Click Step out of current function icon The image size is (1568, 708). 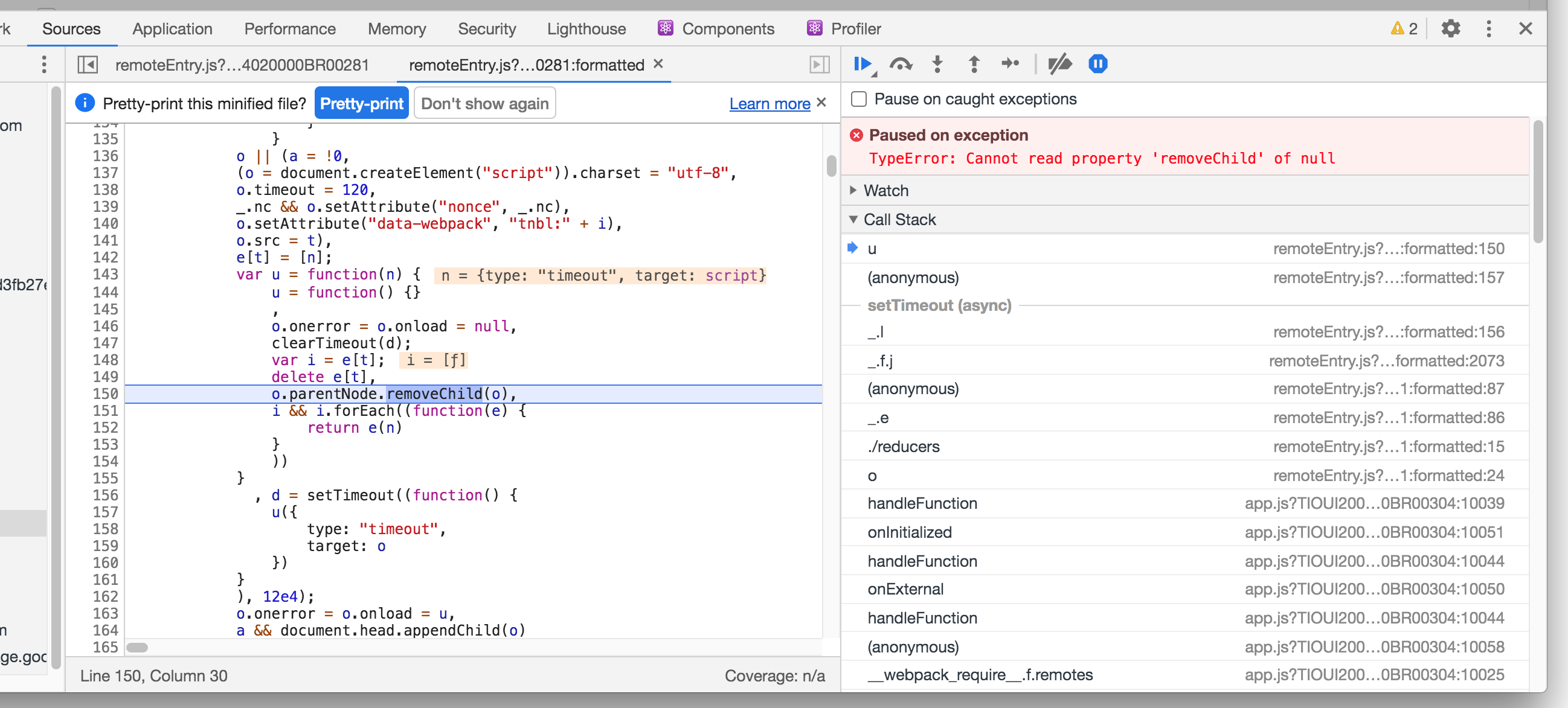pos(974,64)
